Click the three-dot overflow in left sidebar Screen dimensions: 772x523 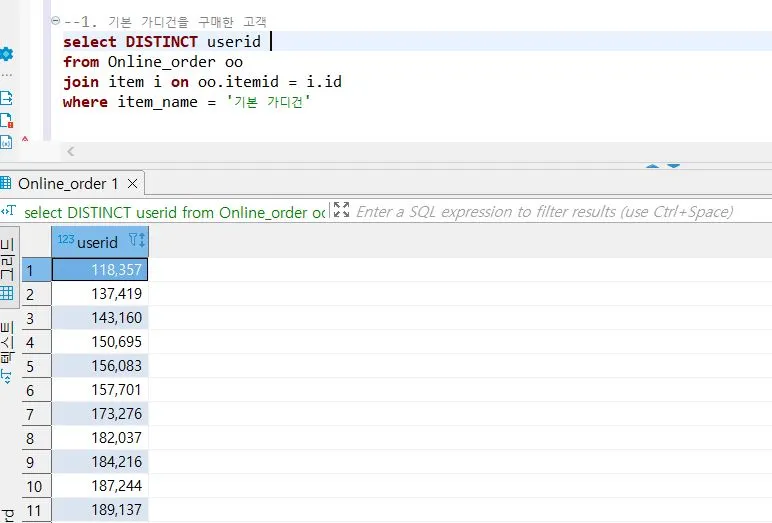point(6,75)
